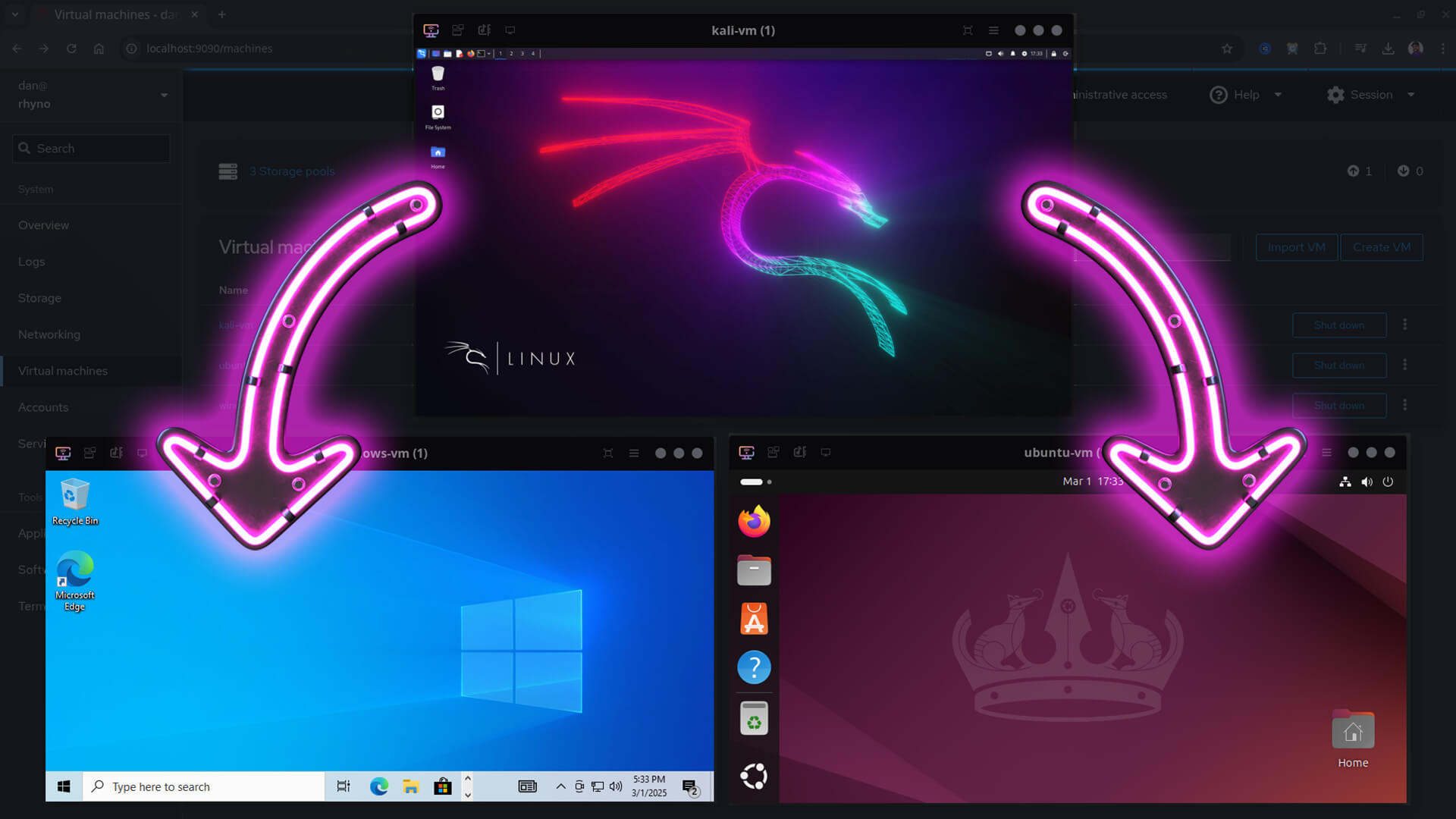Open File Explorer from the Windows taskbar
The width and height of the screenshot is (1456, 819).
411,786
